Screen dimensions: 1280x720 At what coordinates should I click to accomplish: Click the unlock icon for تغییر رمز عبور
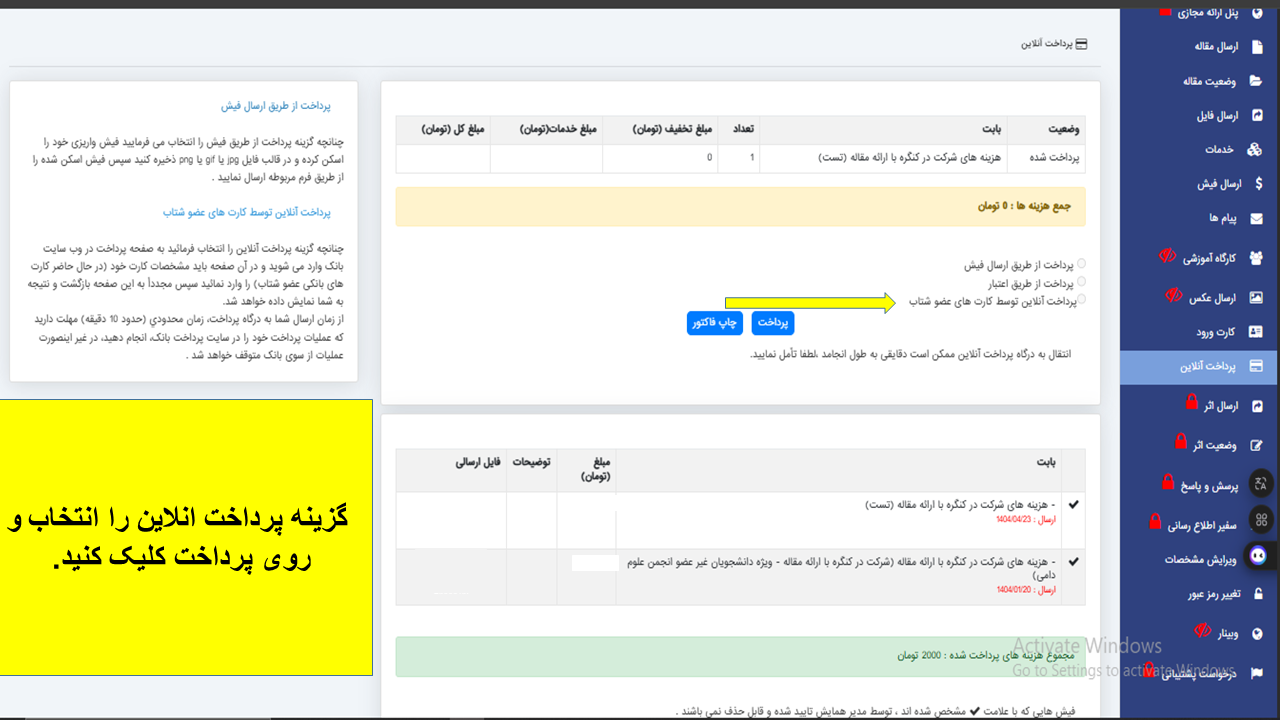[1257, 594]
